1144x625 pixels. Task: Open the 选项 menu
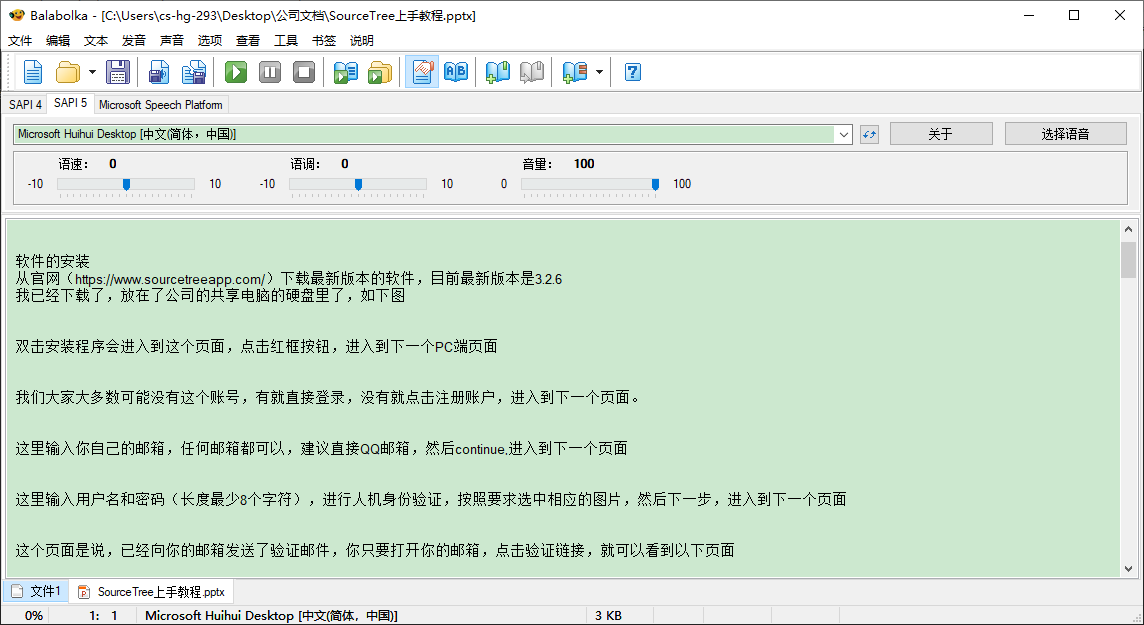(210, 41)
